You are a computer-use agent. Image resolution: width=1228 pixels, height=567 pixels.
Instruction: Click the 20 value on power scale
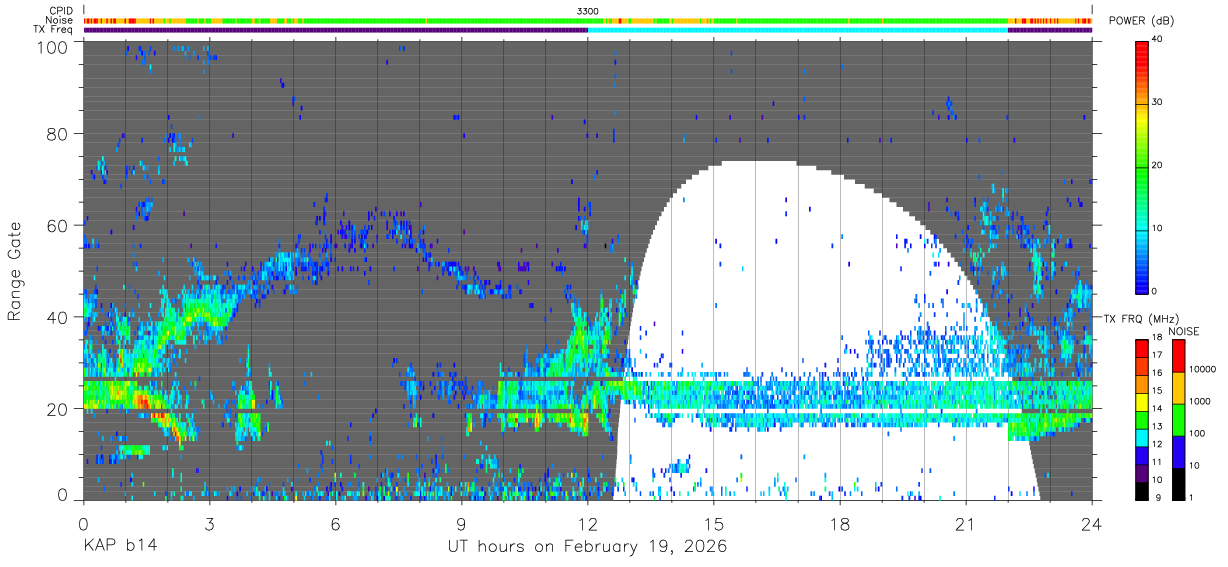1157,165
